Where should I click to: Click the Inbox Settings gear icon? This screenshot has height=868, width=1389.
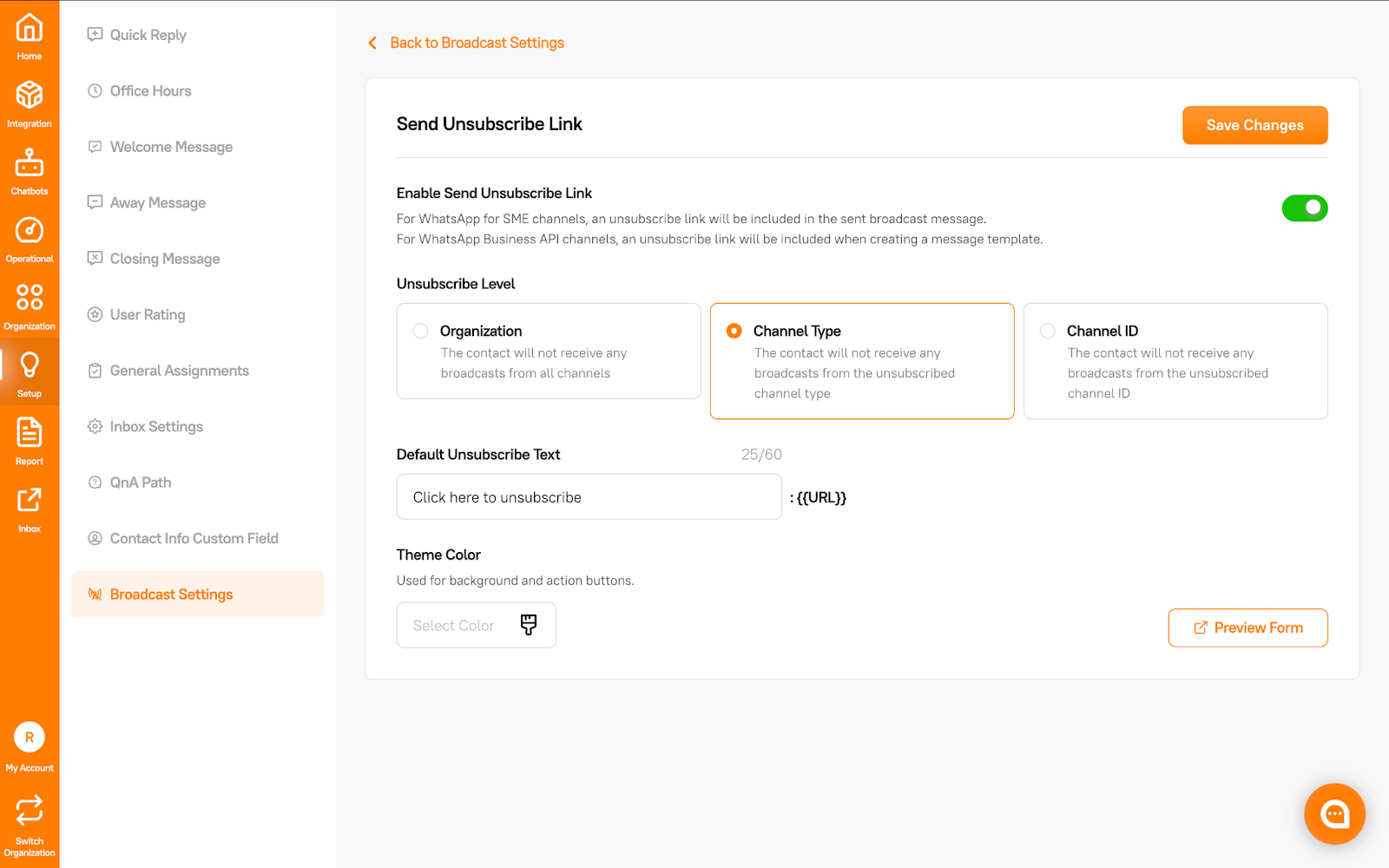[95, 426]
